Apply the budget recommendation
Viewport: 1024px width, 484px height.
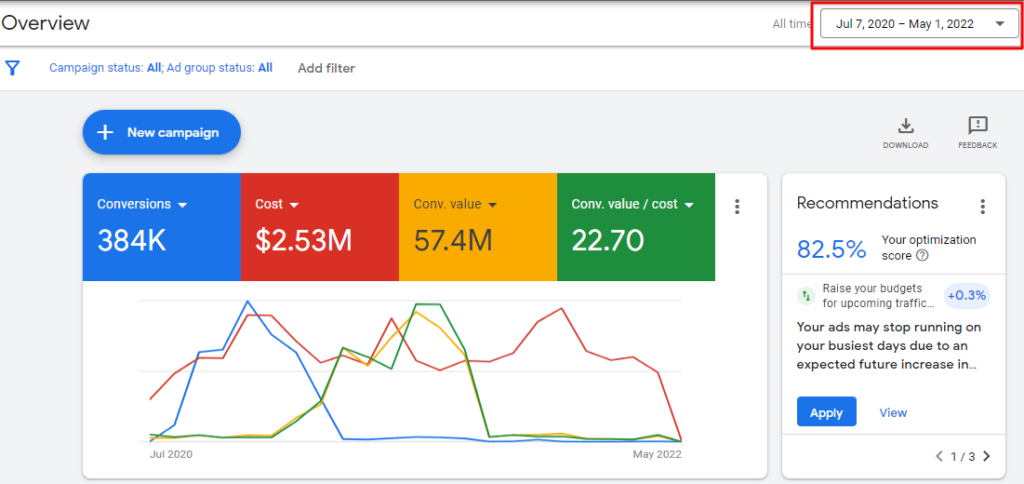click(x=826, y=411)
